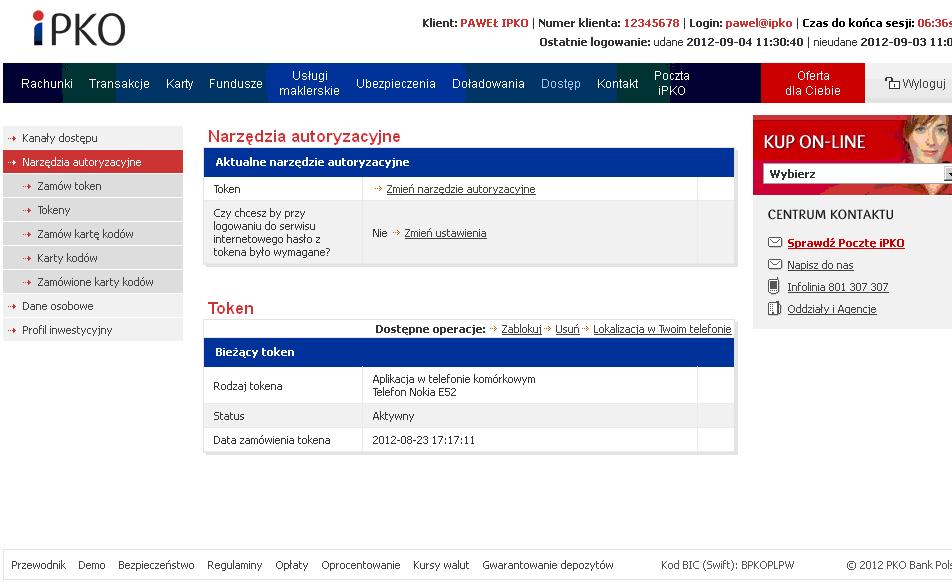Select Usługi maklerskie in the navigation bar

(x=310, y=83)
